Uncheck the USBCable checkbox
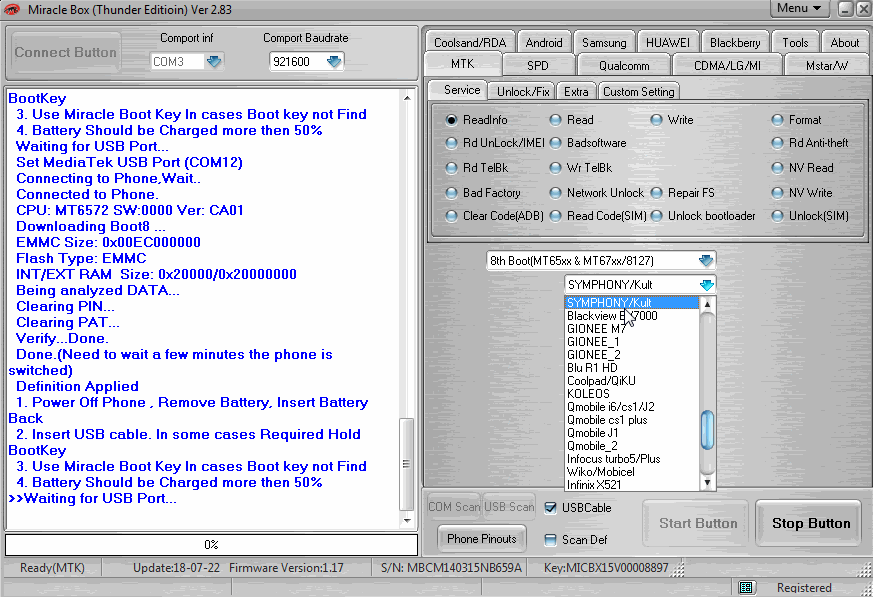 coord(551,507)
